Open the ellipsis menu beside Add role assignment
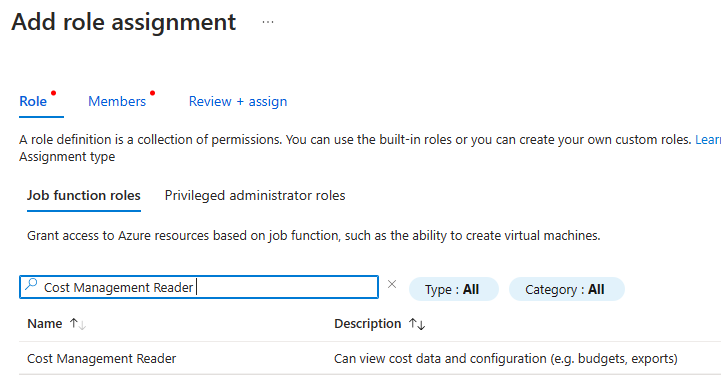 (x=268, y=22)
